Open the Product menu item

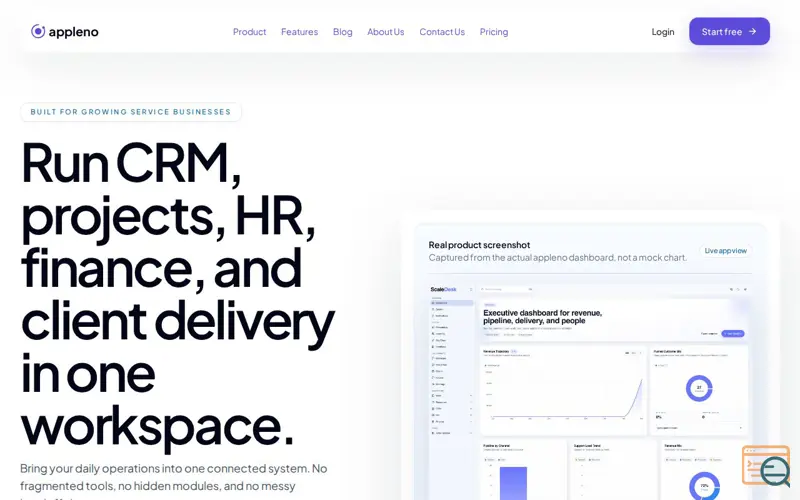[249, 32]
